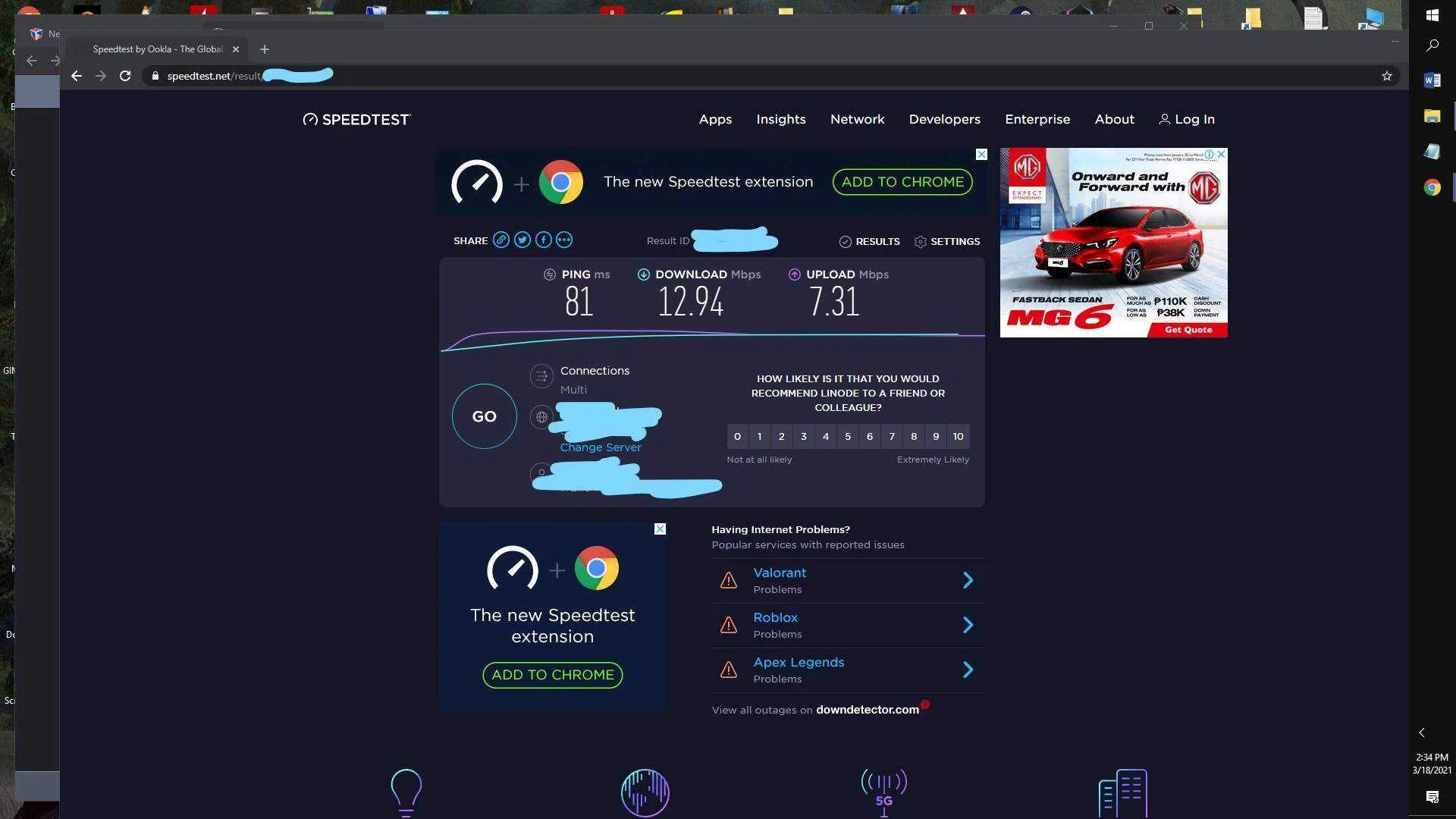This screenshot has width=1456, height=819.
Task: Rate recommendation score 7
Action: point(892,436)
